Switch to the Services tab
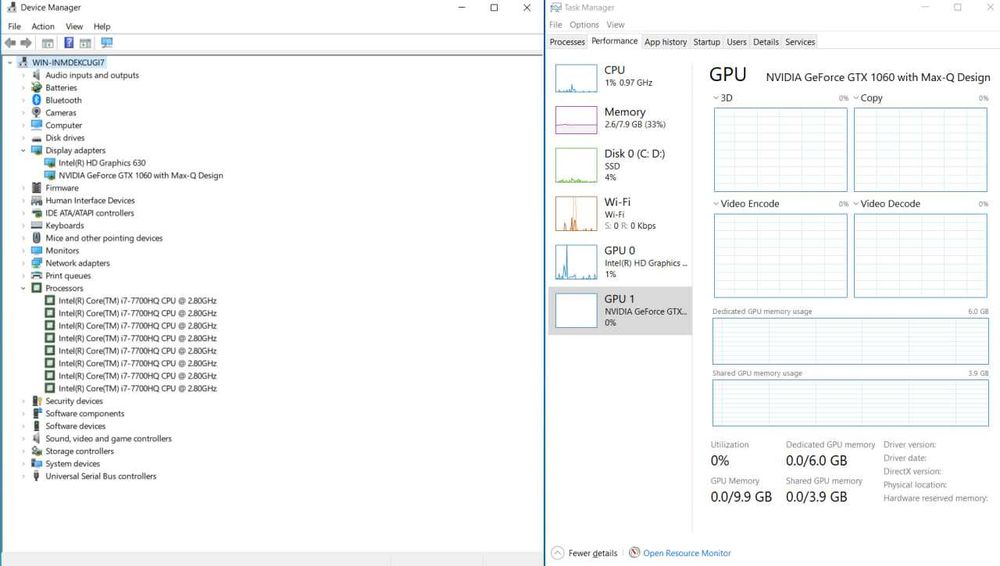Image resolution: width=1000 pixels, height=566 pixels. [x=800, y=42]
